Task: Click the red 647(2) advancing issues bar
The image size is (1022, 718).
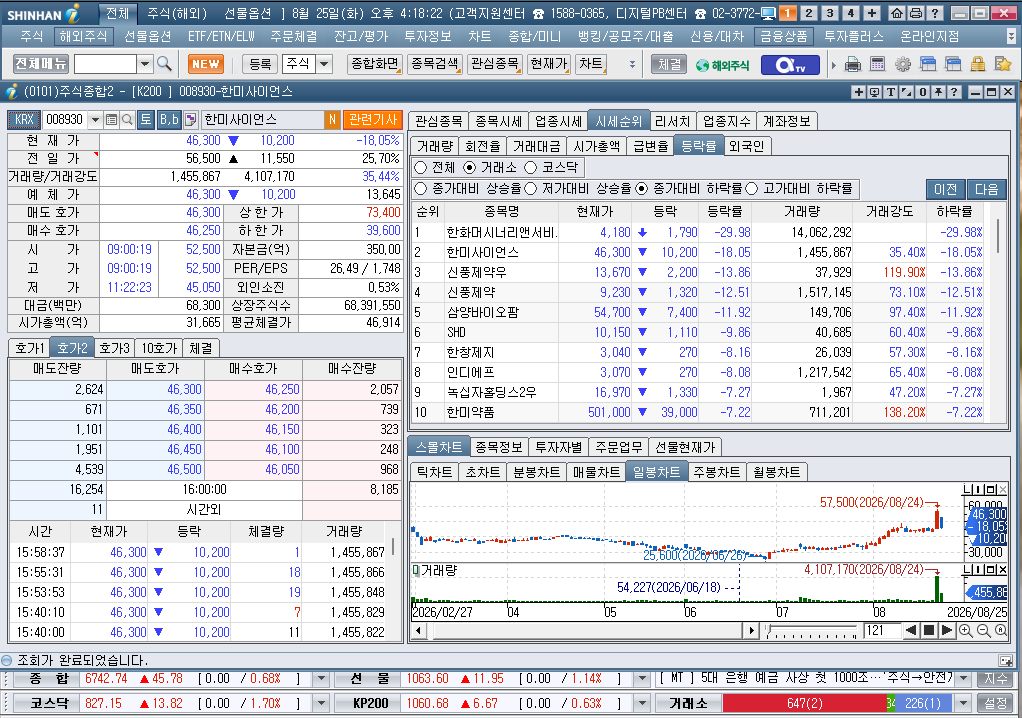Action: click(804, 704)
